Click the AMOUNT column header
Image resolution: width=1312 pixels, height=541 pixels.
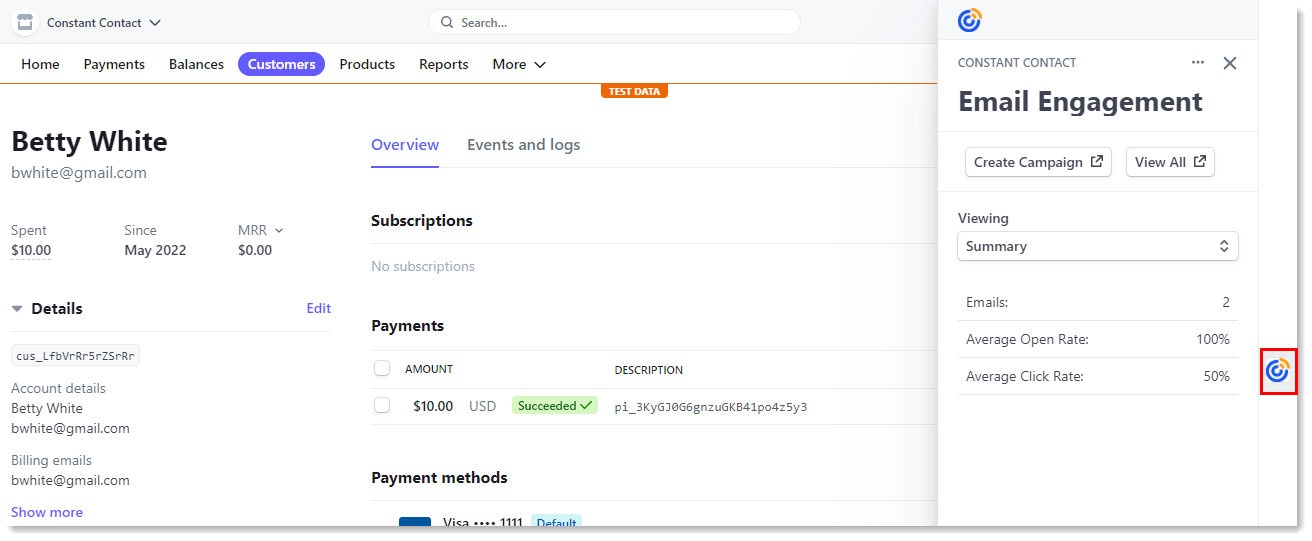coord(429,369)
